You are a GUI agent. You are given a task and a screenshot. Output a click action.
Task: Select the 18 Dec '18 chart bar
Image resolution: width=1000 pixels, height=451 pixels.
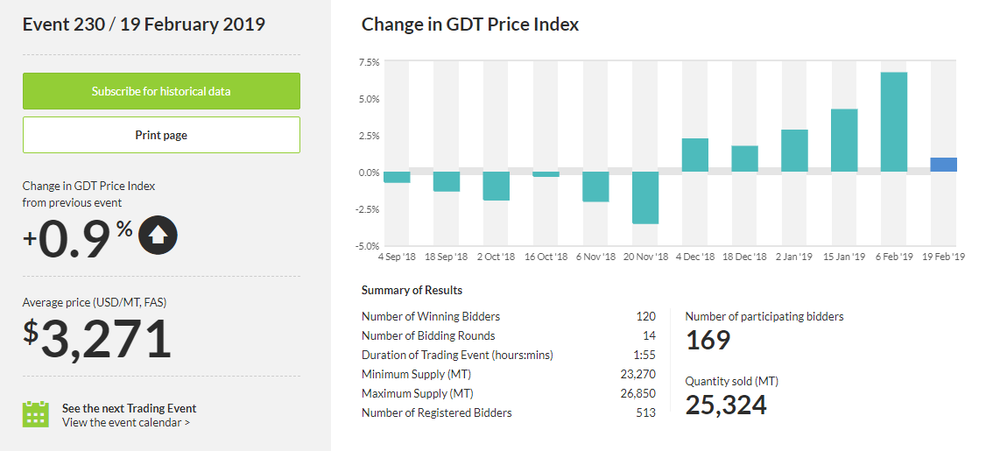[x=745, y=159]
